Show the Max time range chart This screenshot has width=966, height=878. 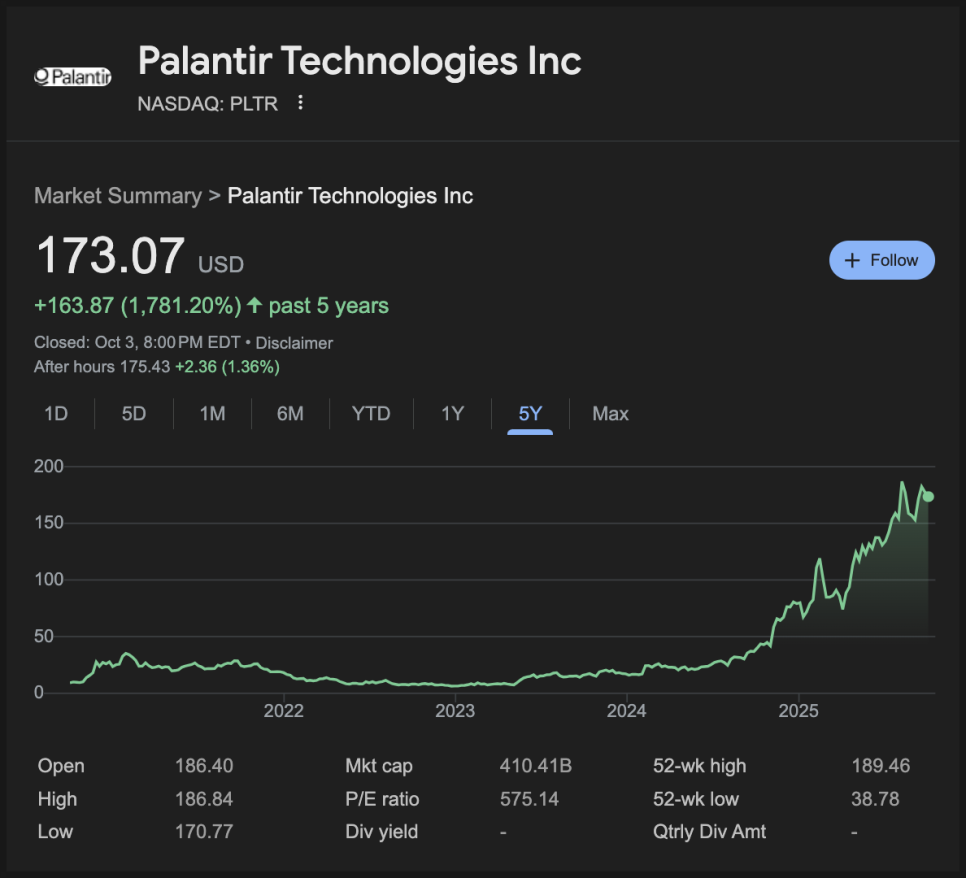click(x=610, y=414)
